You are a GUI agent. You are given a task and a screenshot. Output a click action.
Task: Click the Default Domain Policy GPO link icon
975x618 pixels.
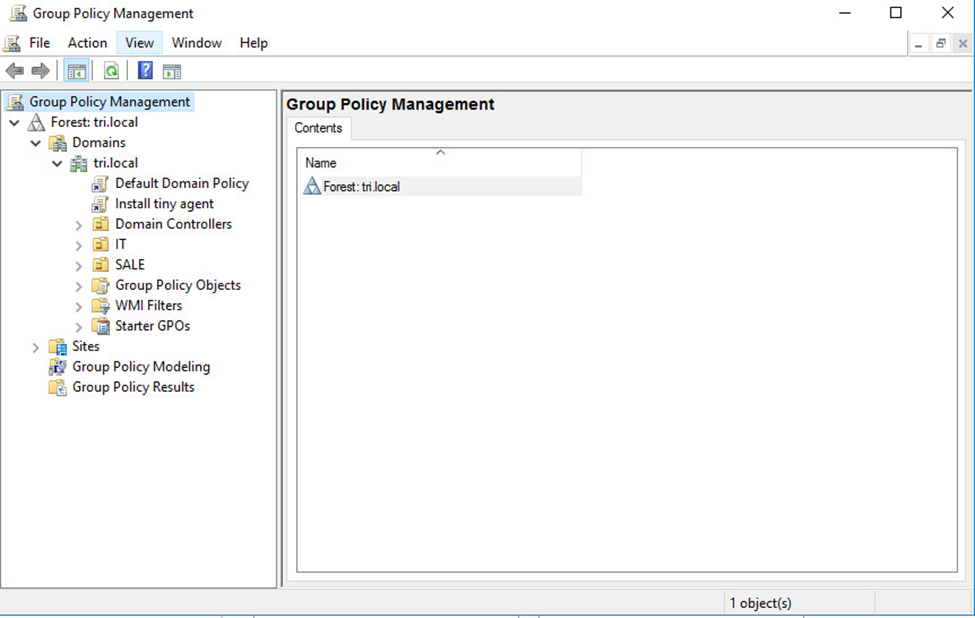[x=99, y=183]
